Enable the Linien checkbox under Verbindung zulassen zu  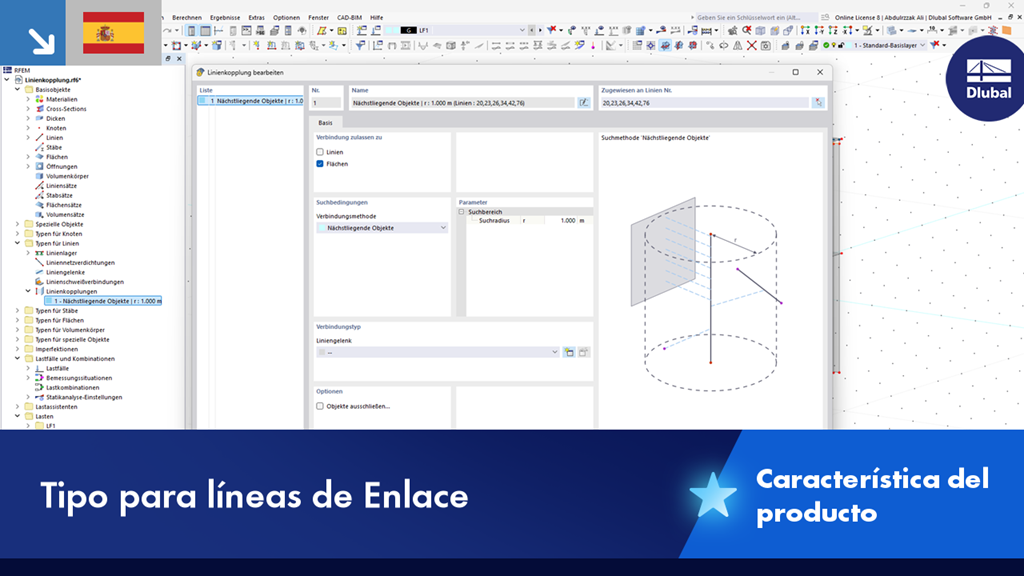320,152
